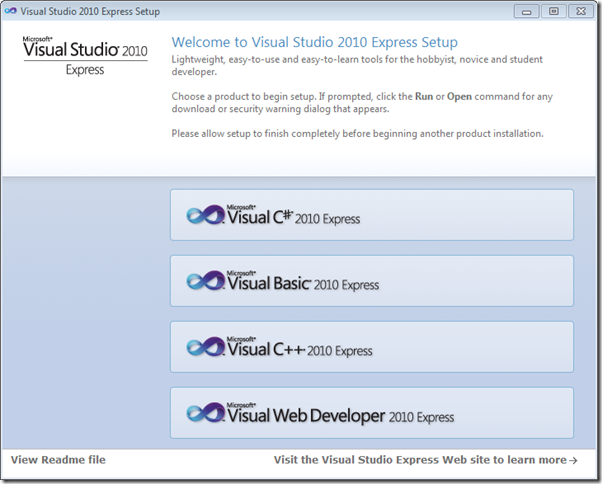Click the "Please allow setup to finish" sentence
This screenshot has height=484, width=602.
pyautogui.click(x=357, y=134)
